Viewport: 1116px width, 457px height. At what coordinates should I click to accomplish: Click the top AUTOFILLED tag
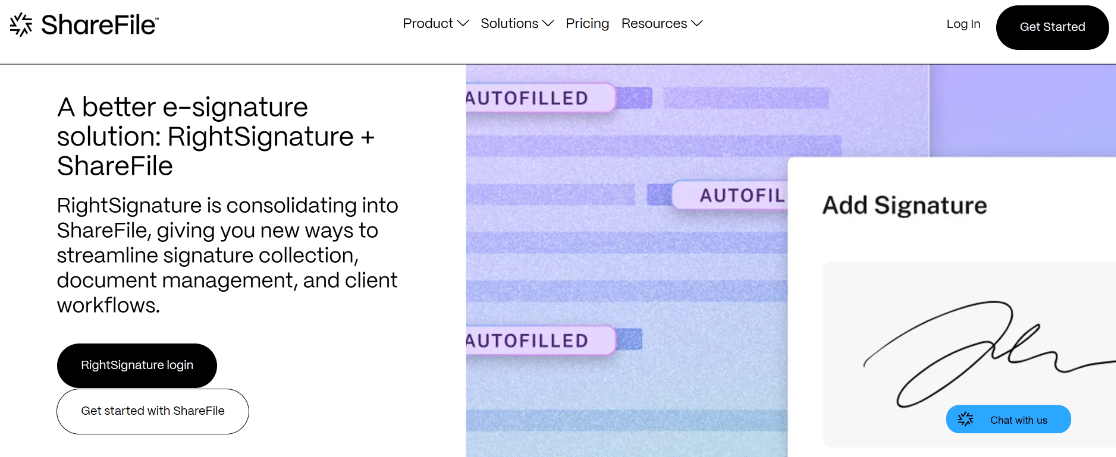coord(540,98)
